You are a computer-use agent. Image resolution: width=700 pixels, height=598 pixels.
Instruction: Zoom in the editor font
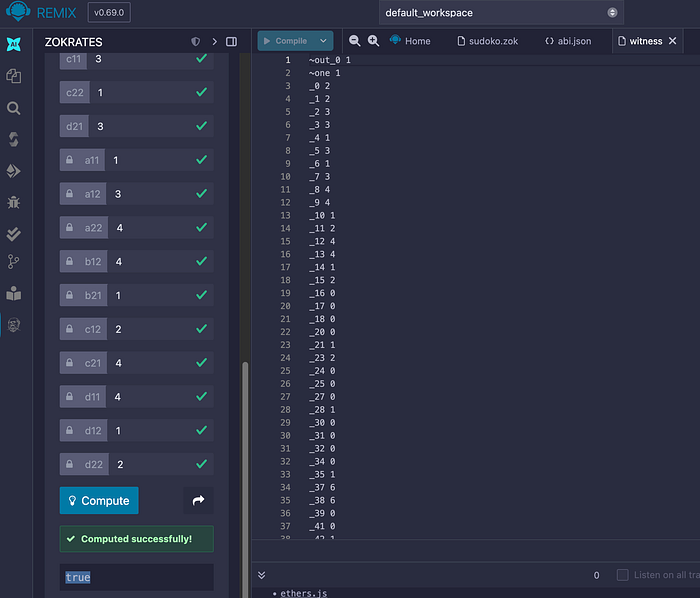373,41
